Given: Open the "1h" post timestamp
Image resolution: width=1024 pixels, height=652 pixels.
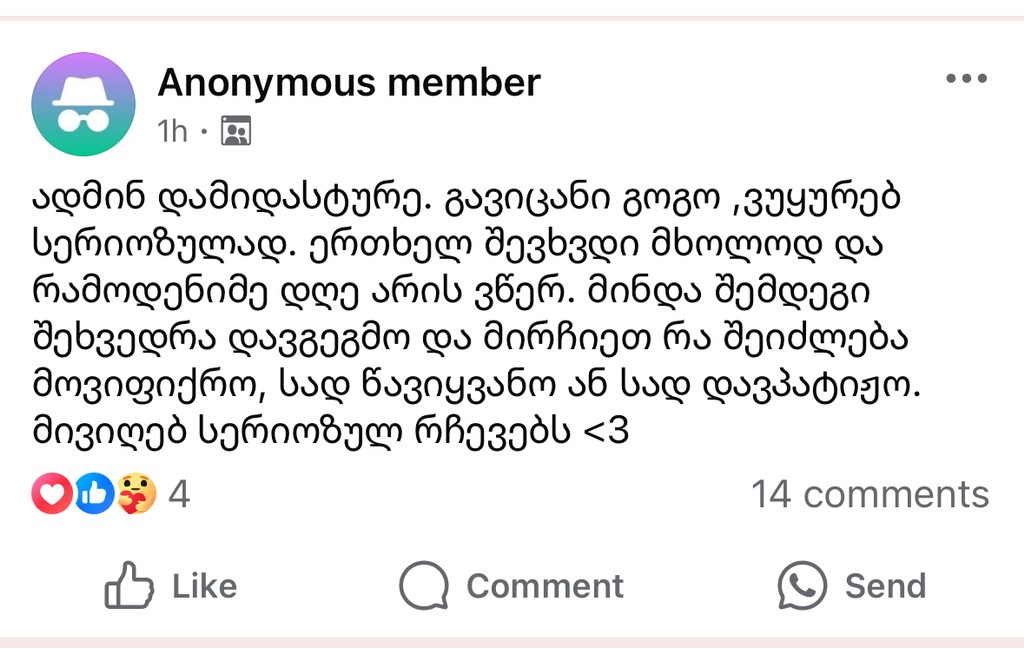Looking at the screenshot, I should click(172, 131).
